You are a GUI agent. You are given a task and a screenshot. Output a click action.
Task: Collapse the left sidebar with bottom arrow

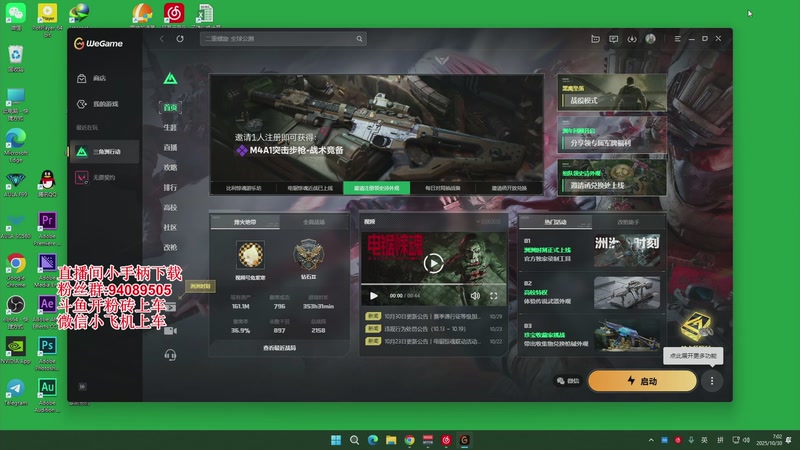pyautogui.click(x=82, y=387)
